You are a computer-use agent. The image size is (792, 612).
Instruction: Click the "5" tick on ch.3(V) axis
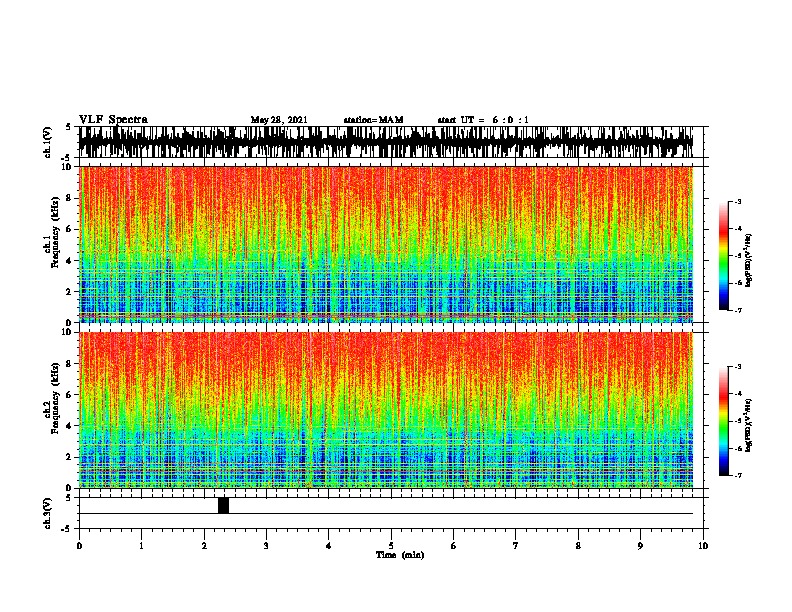coord(70,498)
